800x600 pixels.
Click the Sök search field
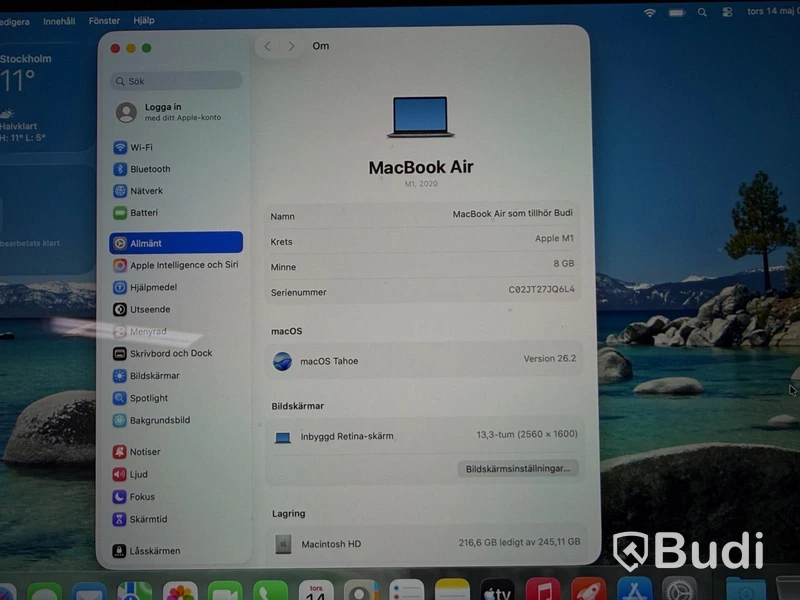176,81
